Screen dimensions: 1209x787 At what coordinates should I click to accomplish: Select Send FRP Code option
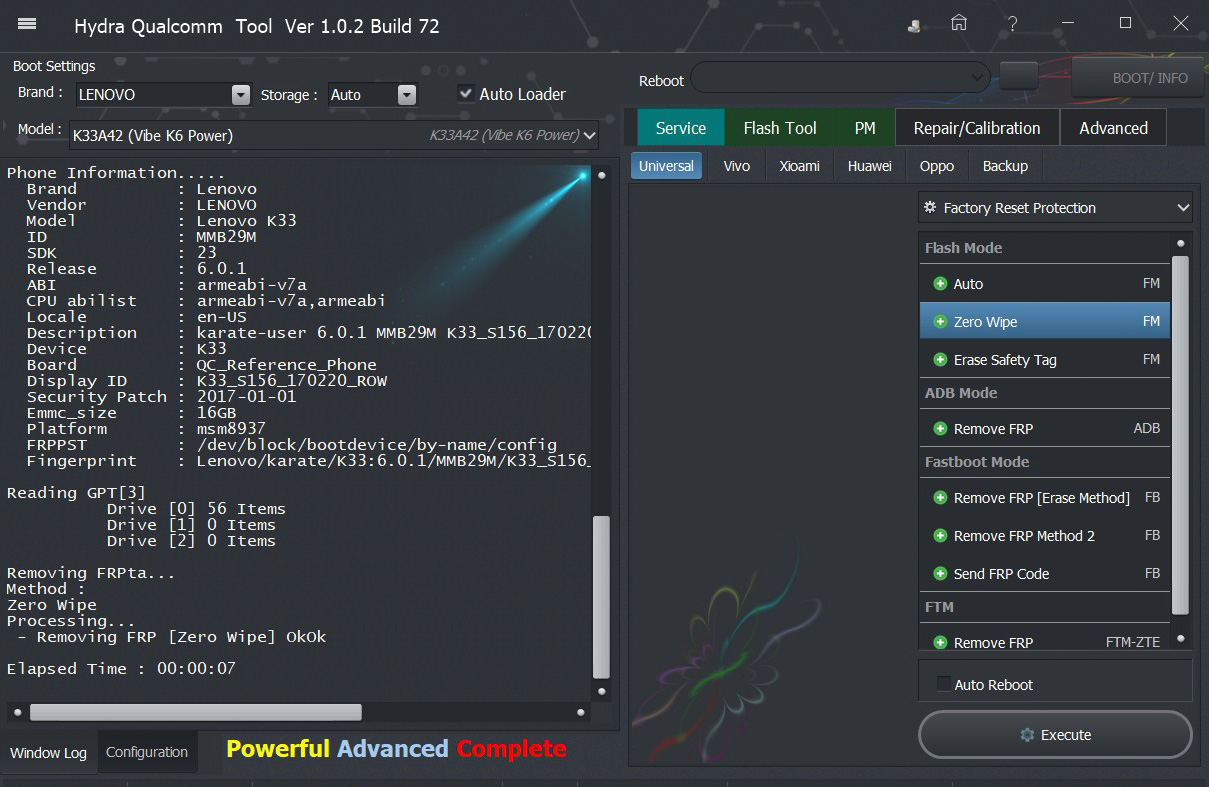point(1044,574)
